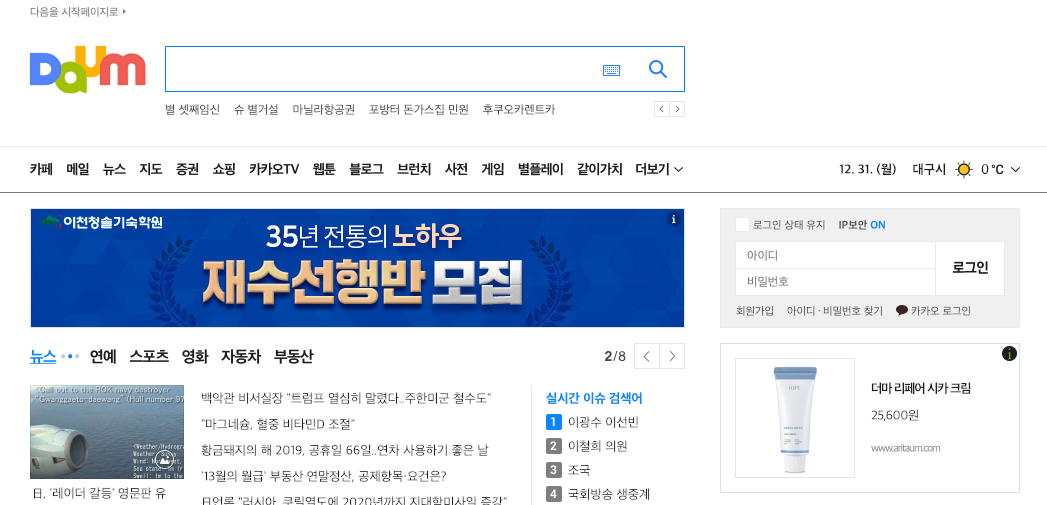Click the arrow next to 다음을 시작페이지로
The image size is (1047, 505).
pos(124,11)
